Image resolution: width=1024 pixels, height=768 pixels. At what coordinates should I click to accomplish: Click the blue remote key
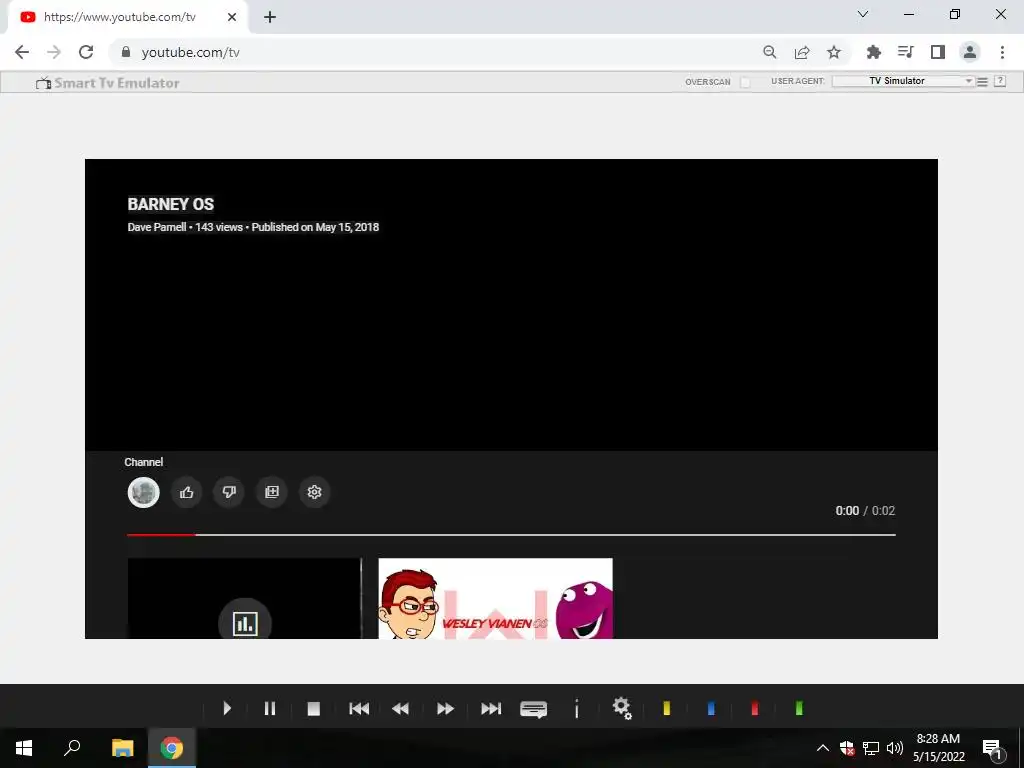coord(711,709)
